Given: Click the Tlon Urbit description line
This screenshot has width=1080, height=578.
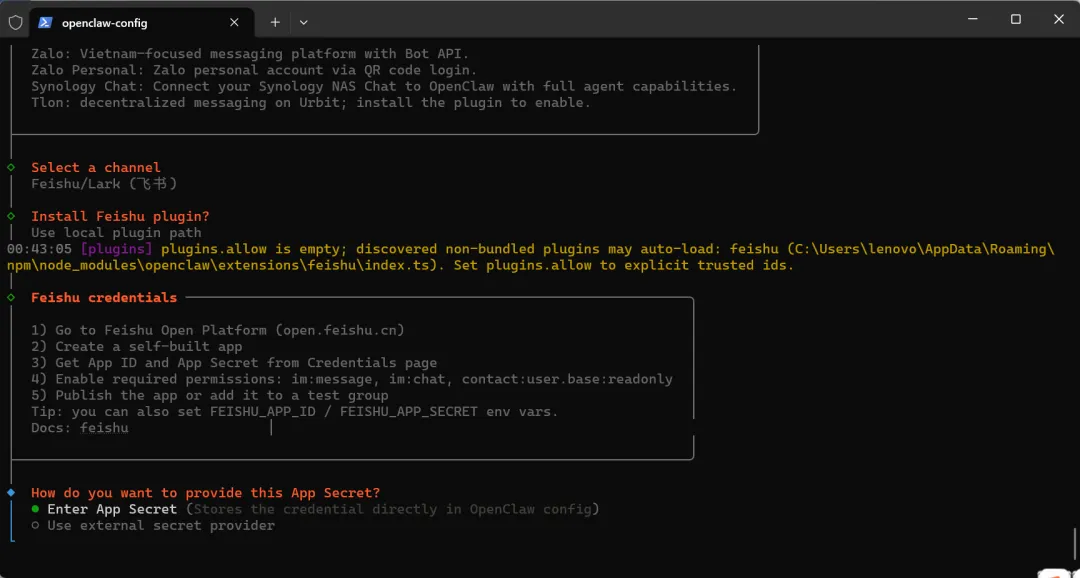Looking at the screenshot, I should click(x=311, y=103).
